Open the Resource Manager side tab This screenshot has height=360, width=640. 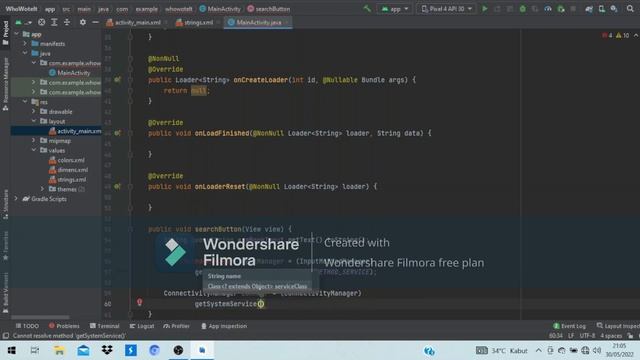tap(5, 84)
